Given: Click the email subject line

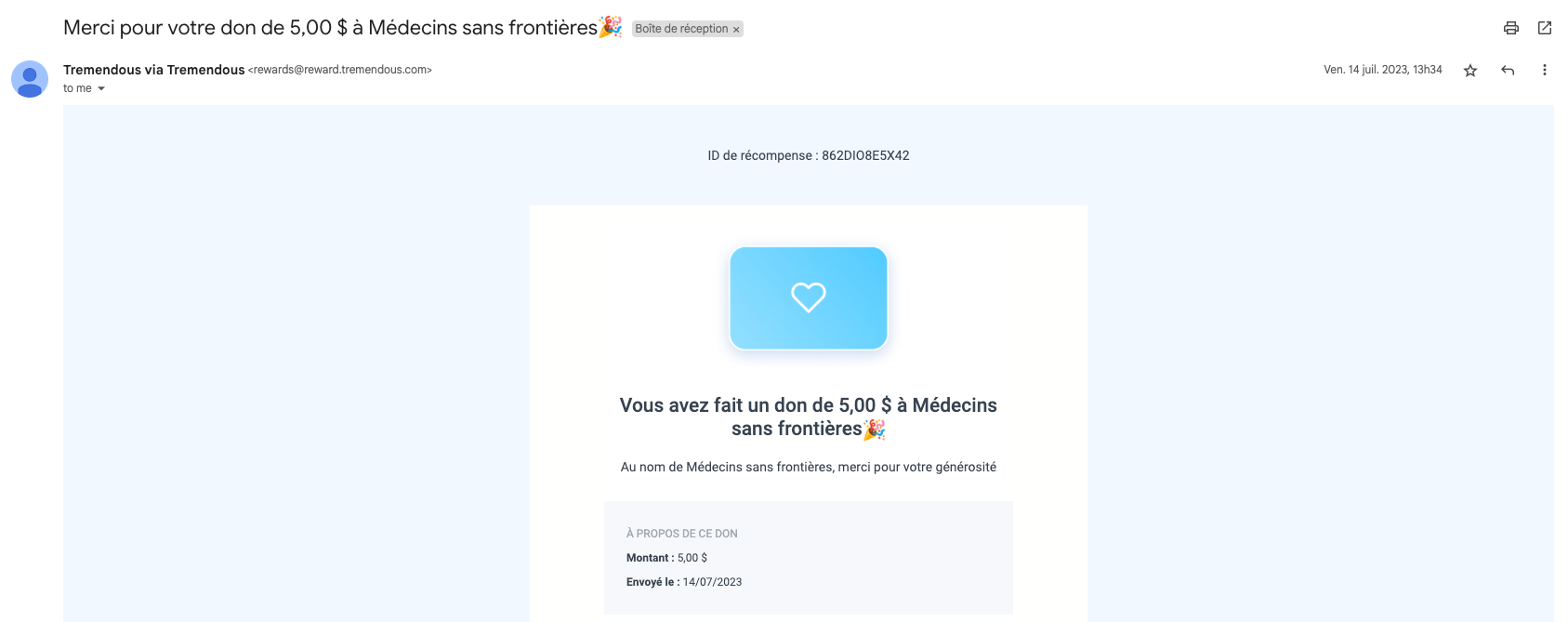Looking at the screenshot, I should coord(330,28).
